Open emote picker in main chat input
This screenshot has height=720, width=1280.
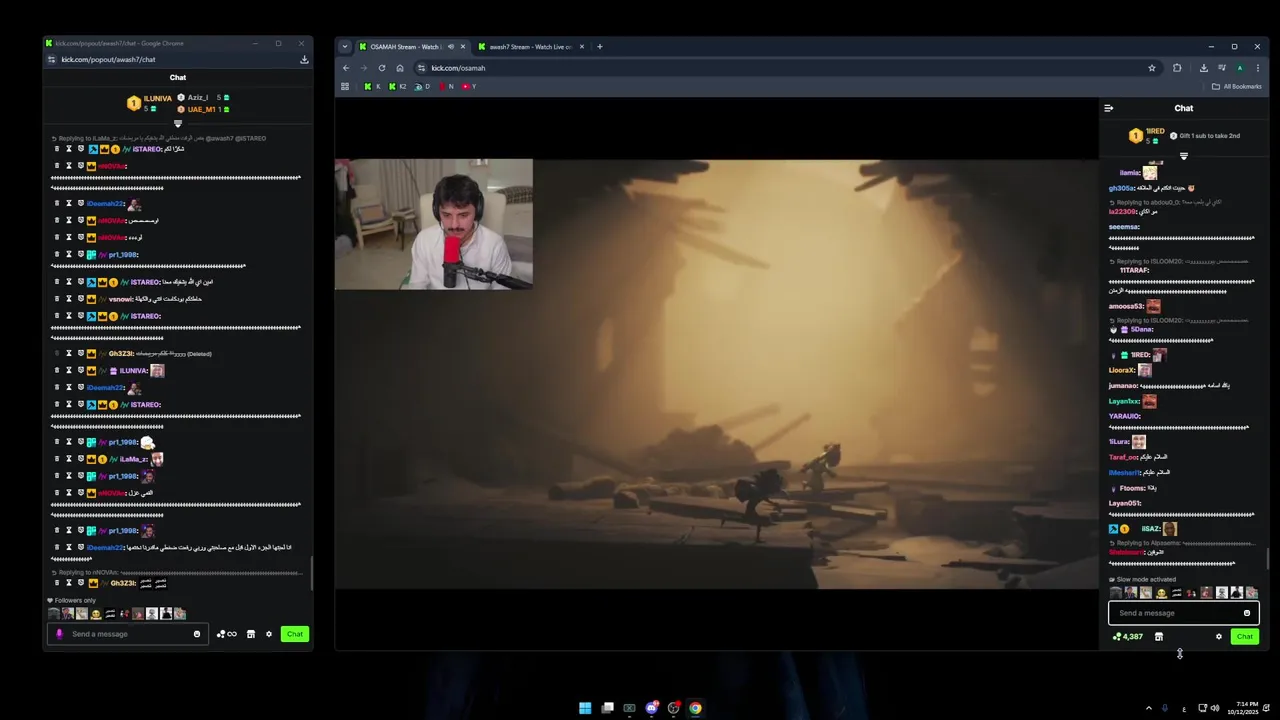click(1247, 613)
